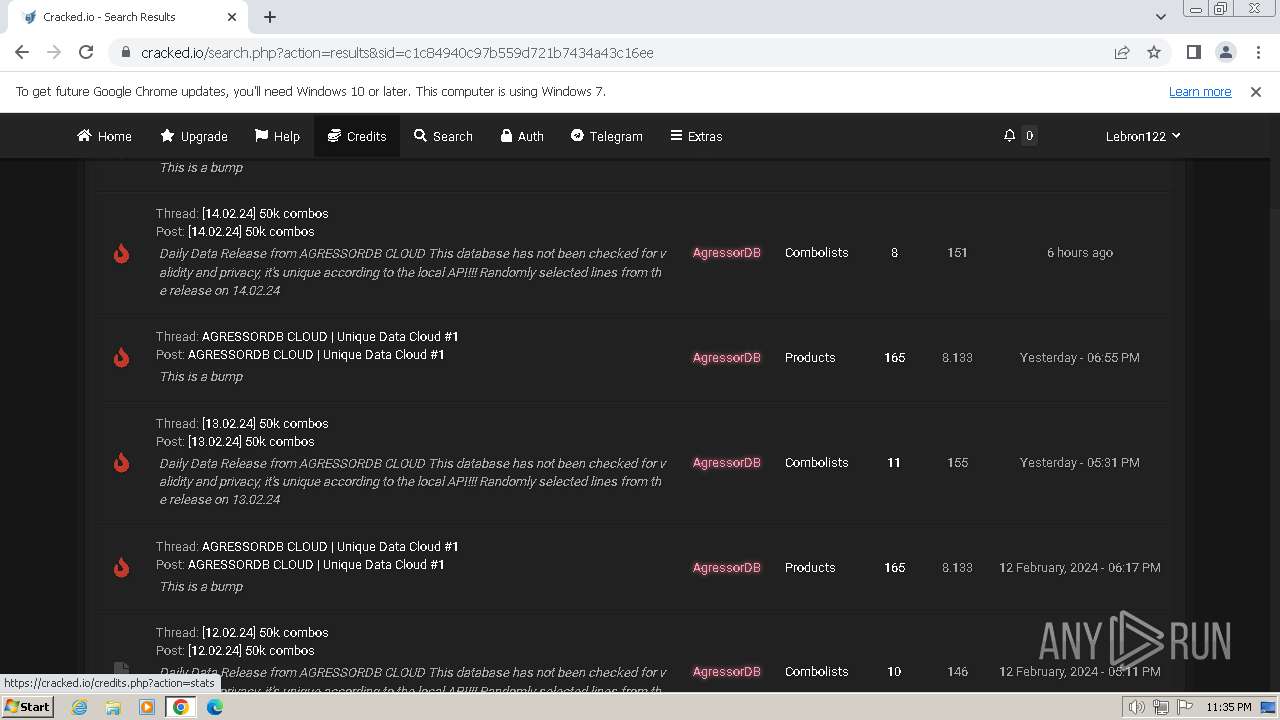This screenshot has width=1280, height=720.
Task: Bookmark this page with the star icon
Action: pos(1154,52)
